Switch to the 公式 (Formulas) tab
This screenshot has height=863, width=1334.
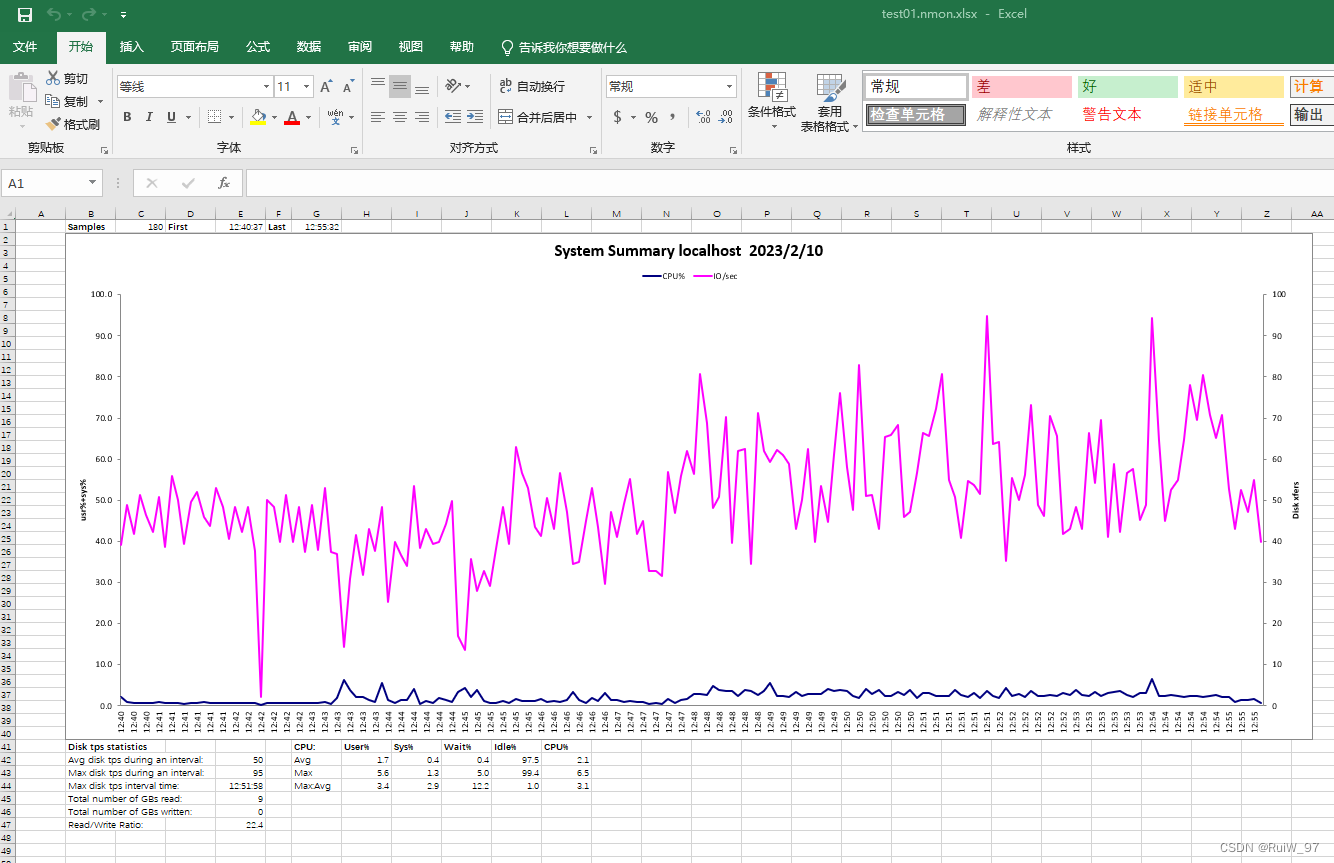click(258, 47)
